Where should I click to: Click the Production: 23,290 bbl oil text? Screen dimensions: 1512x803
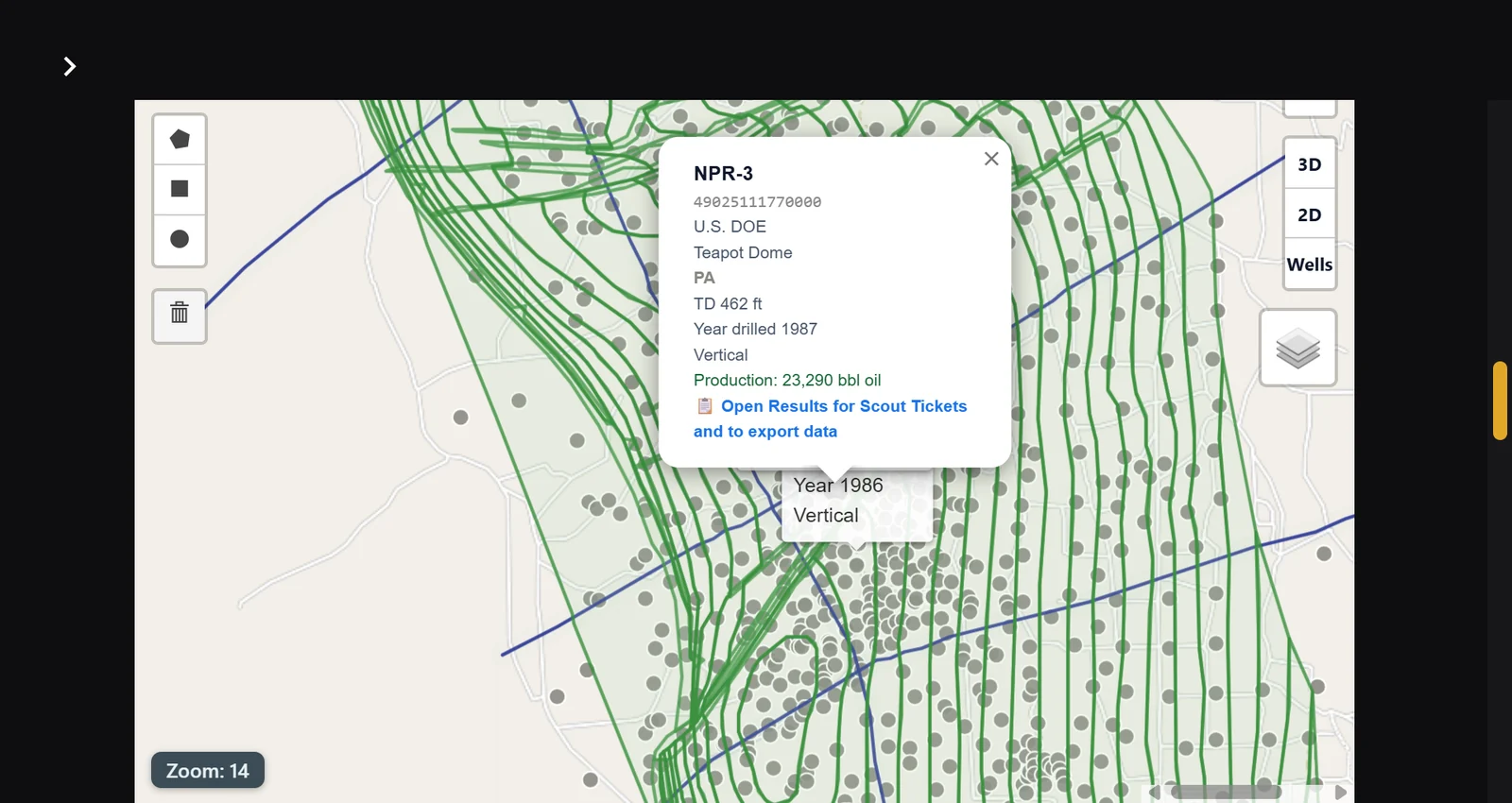click(787, 380)
